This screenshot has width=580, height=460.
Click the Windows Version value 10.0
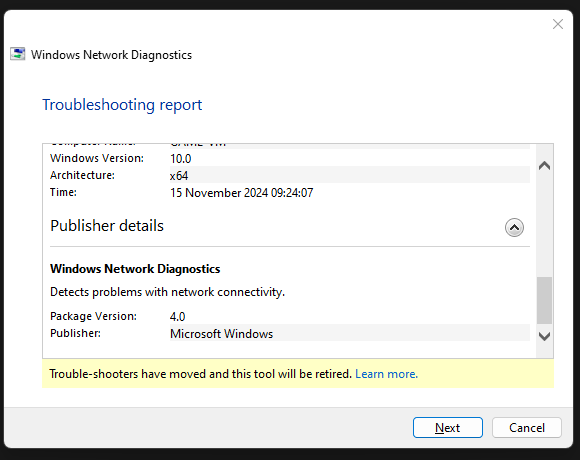tap(181, 159)
